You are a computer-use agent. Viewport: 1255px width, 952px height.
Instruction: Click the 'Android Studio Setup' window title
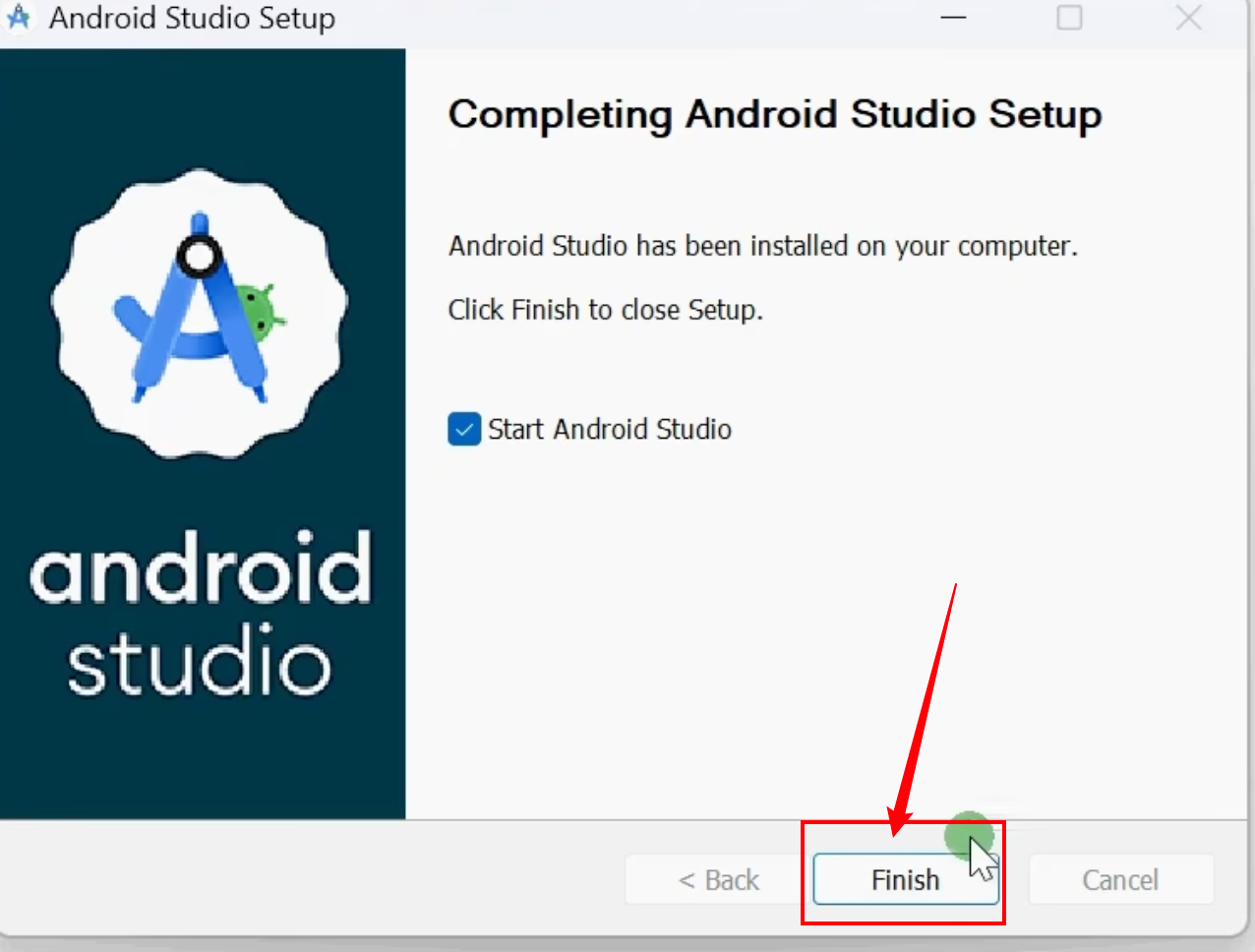(193, 18)
